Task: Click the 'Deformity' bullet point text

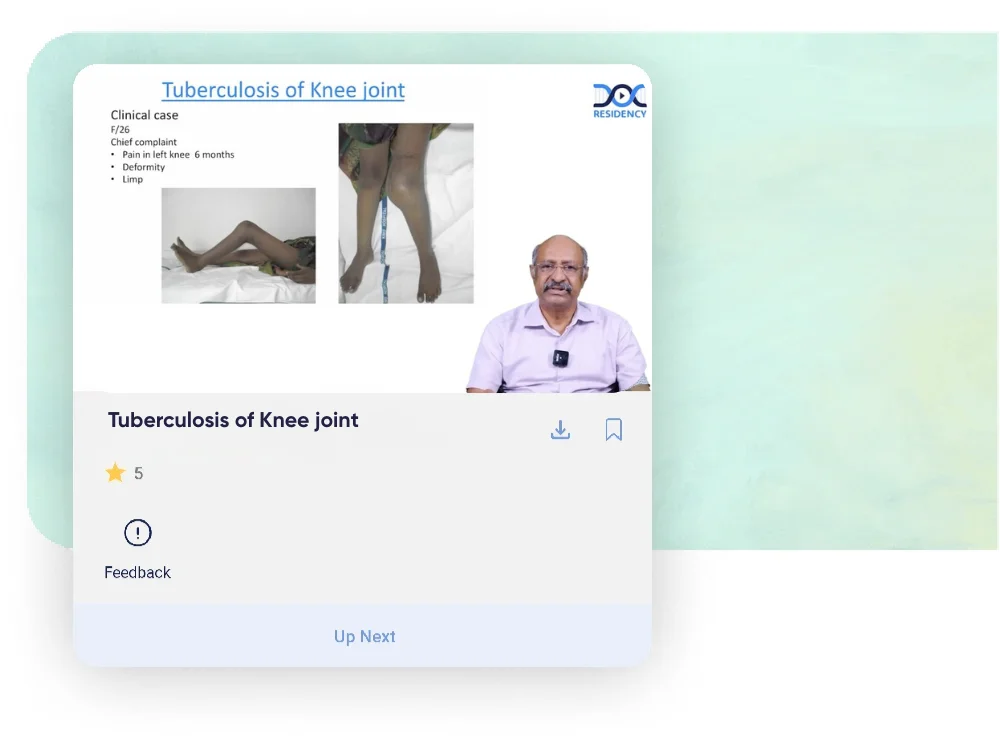Action: tap(143, 167)
